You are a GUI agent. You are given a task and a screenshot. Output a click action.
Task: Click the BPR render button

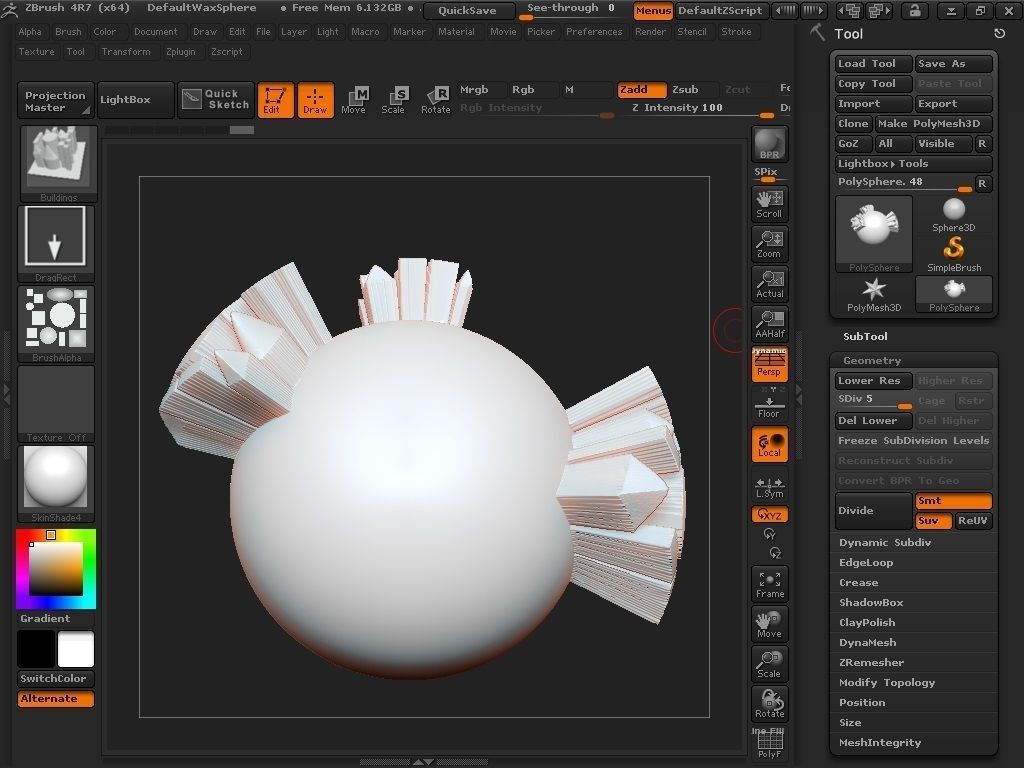[769, 144]
